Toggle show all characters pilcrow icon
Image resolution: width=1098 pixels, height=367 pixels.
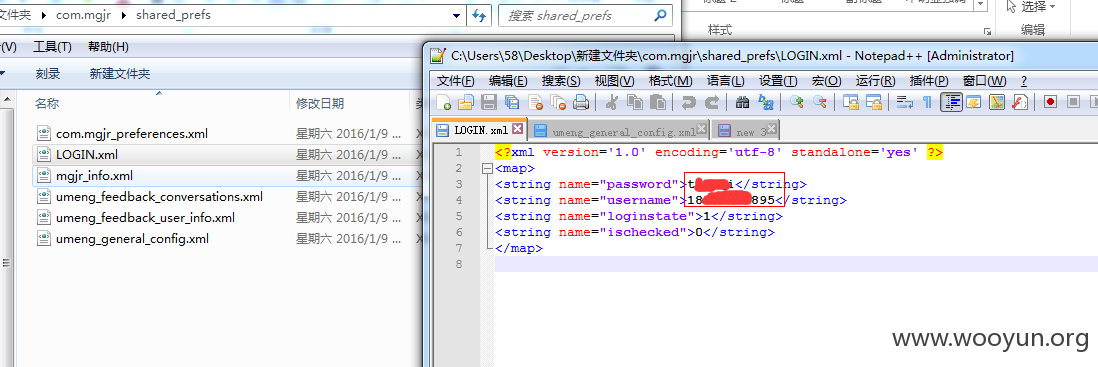point(927,103)
